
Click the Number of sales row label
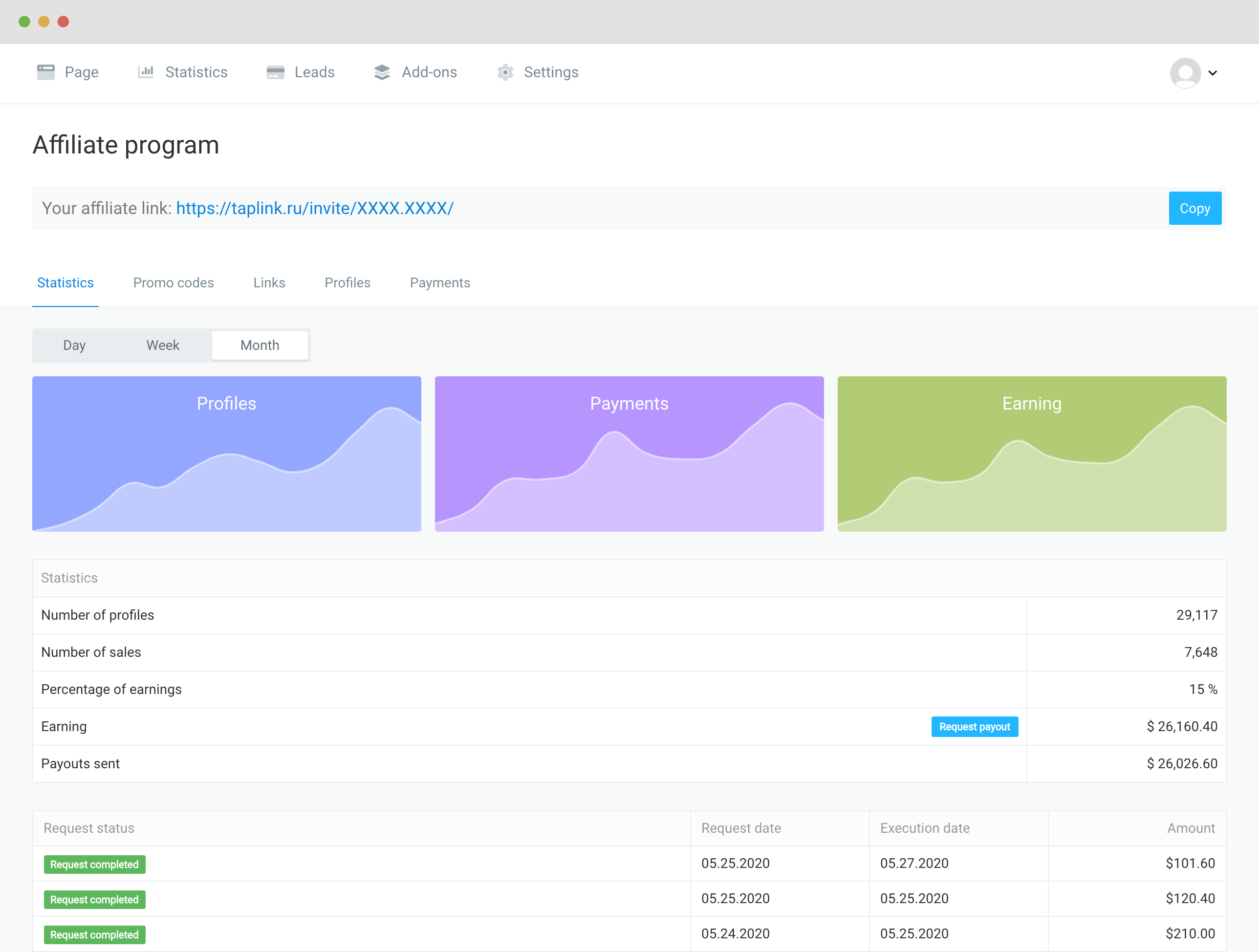point(91,652)
